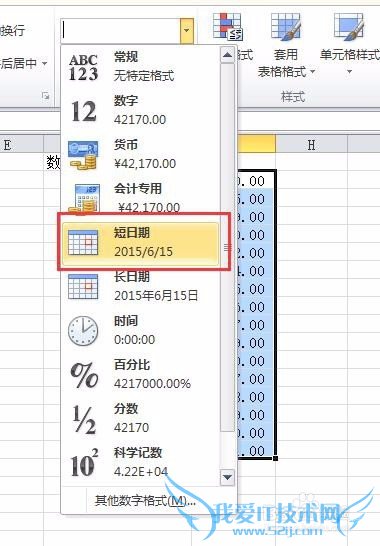Pick the Fraction (分数) ½ icon
The image size is (380, 546).
[x=84, y=420]
